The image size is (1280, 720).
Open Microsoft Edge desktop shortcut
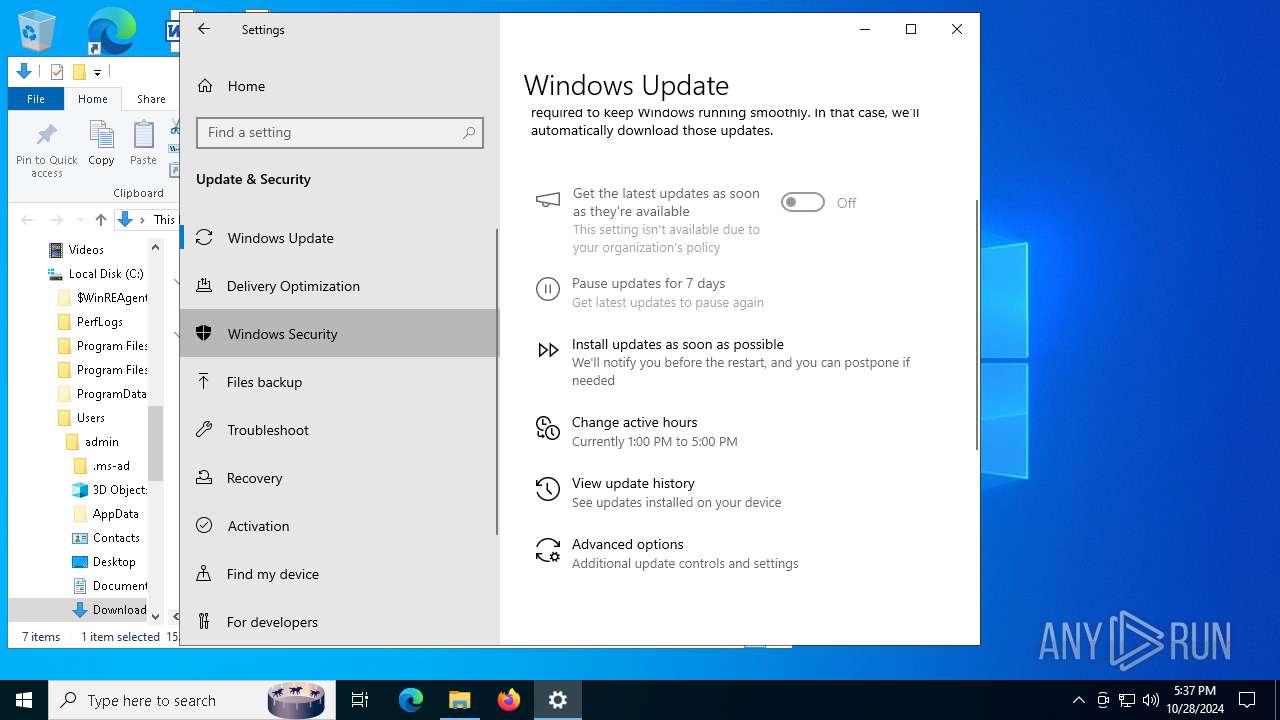tap(110, 30)
